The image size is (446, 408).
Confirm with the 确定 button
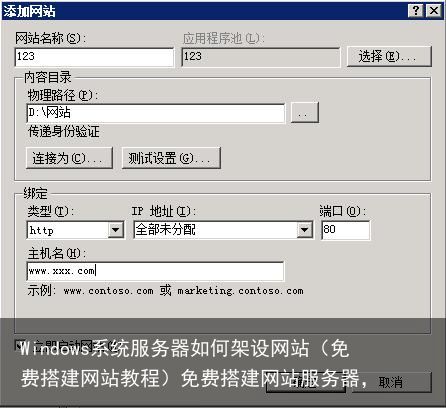[306, 382]
